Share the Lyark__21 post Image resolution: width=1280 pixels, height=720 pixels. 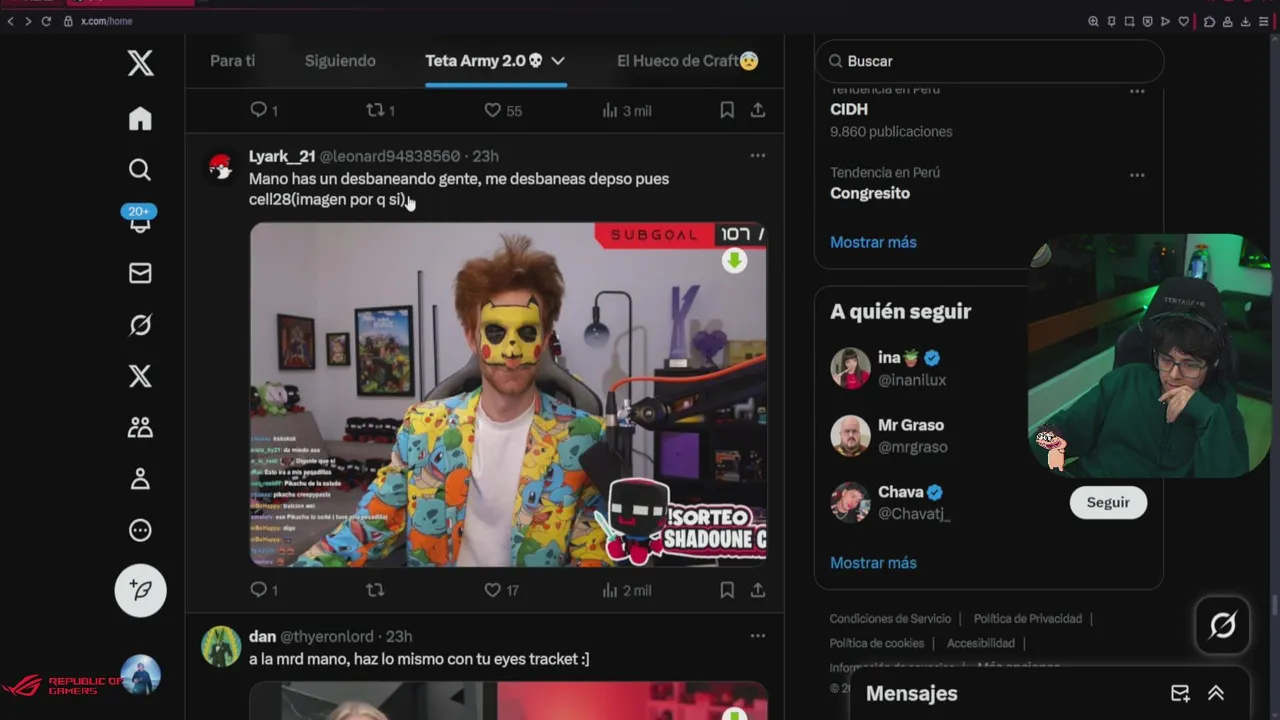(758, 591)
